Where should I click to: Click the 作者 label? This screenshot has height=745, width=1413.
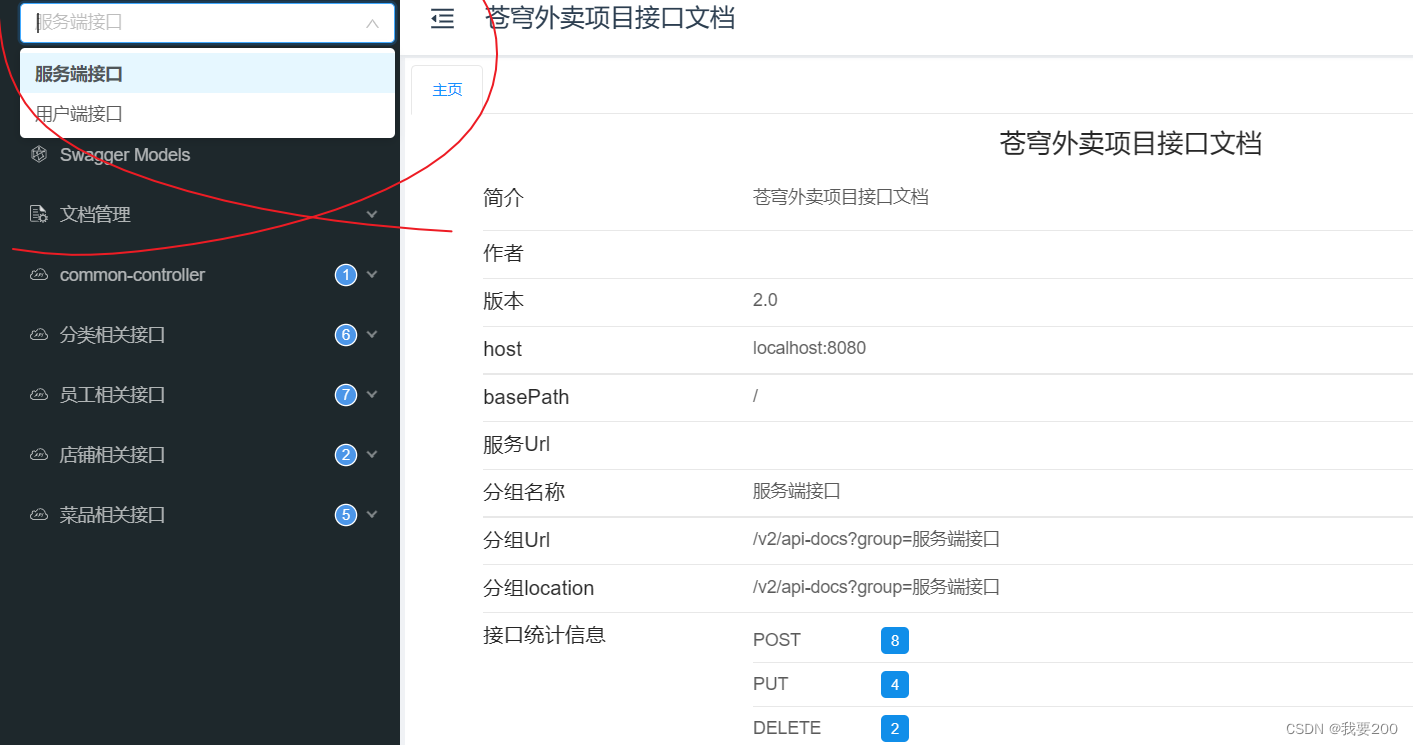click(x=503, y=253)
